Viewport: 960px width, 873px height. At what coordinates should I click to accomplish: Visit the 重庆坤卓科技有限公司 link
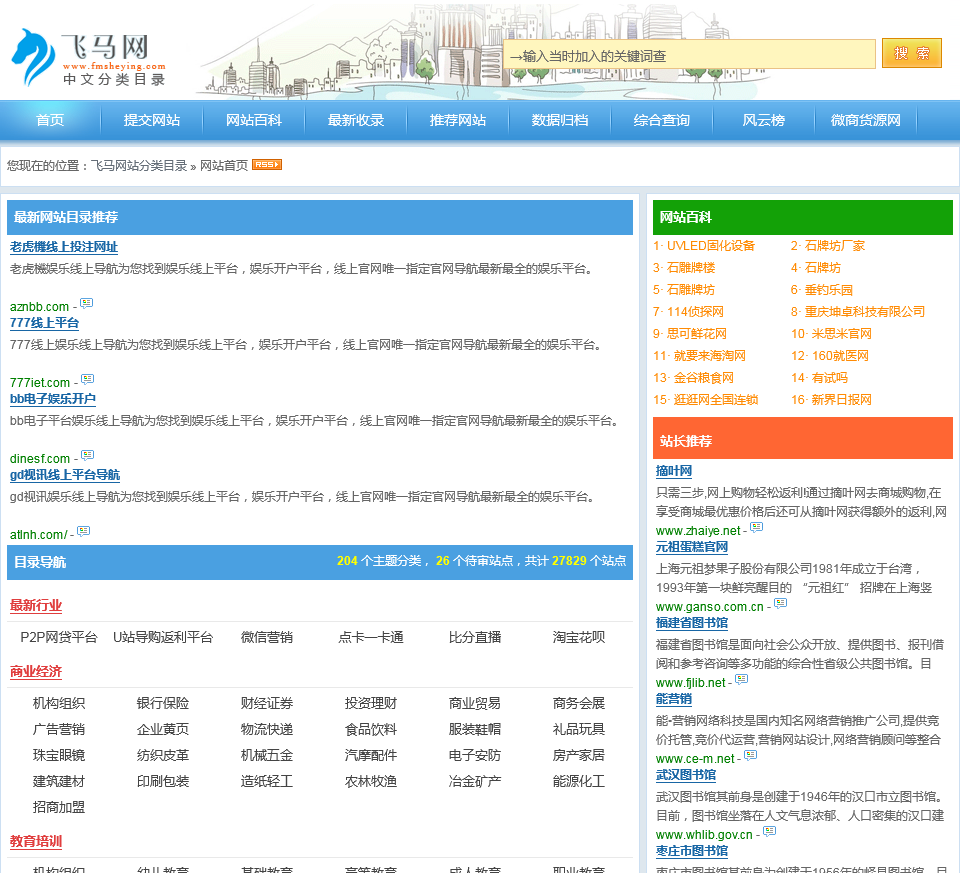tap(864, 311)
